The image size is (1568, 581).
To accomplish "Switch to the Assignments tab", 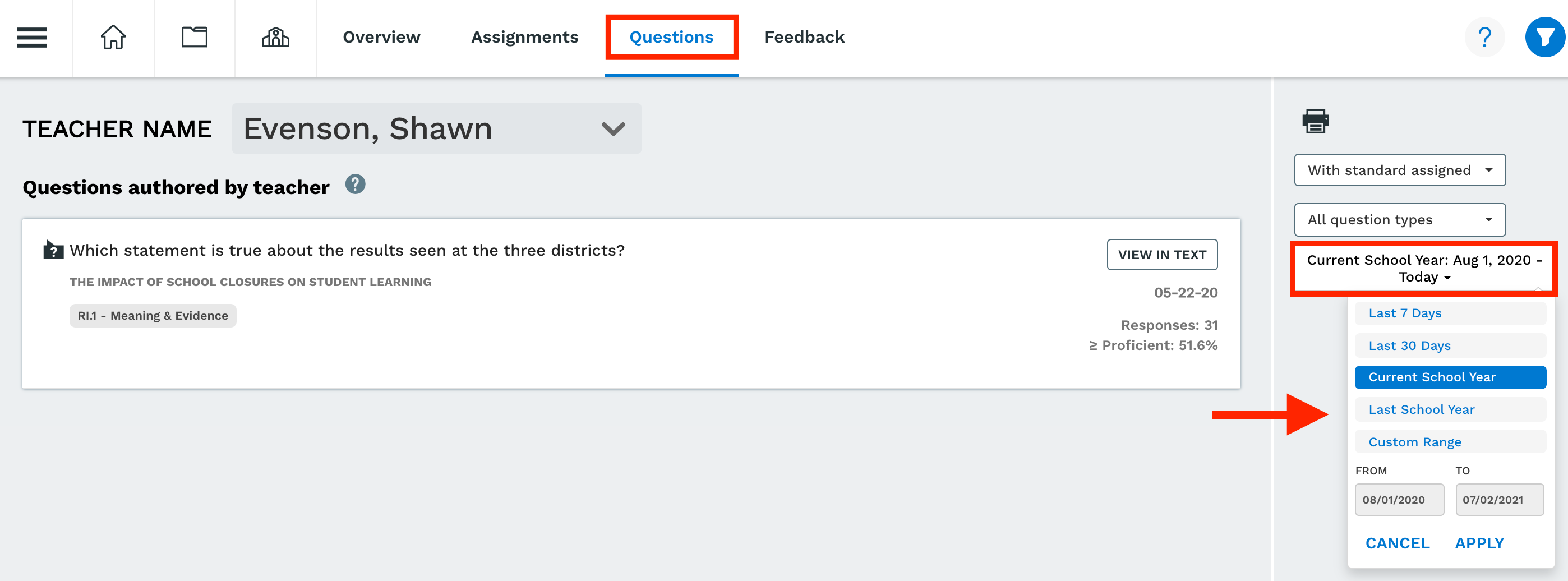I will 525,37.
